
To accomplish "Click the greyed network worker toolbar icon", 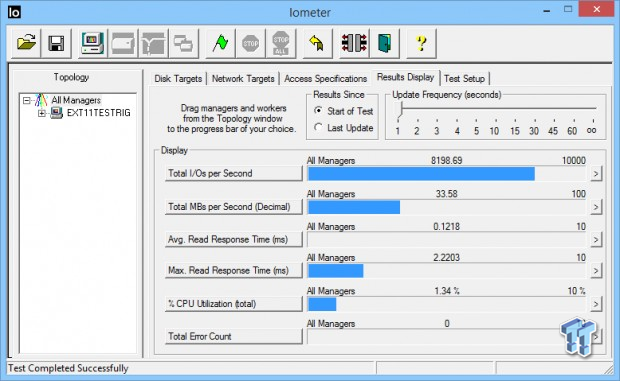I will [x=153, y=43].
